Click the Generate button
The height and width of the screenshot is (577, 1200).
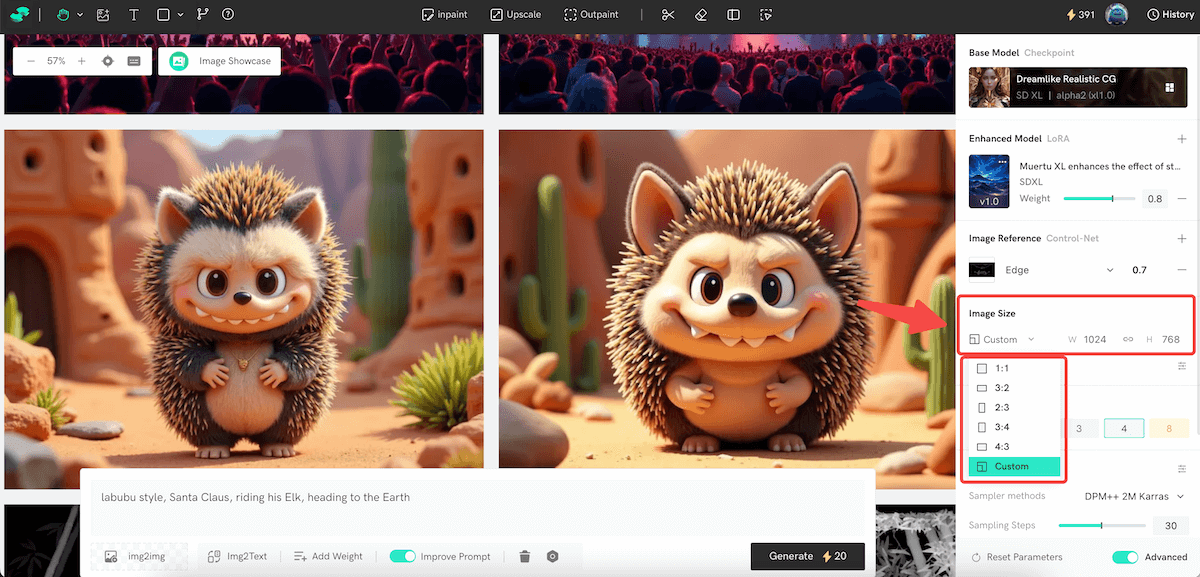807,556
